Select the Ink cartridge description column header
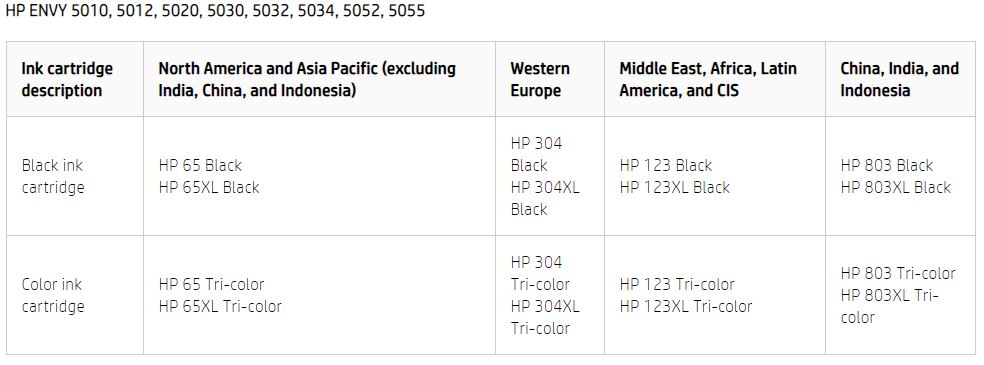The image size is (984, 365). click(67, 79)
